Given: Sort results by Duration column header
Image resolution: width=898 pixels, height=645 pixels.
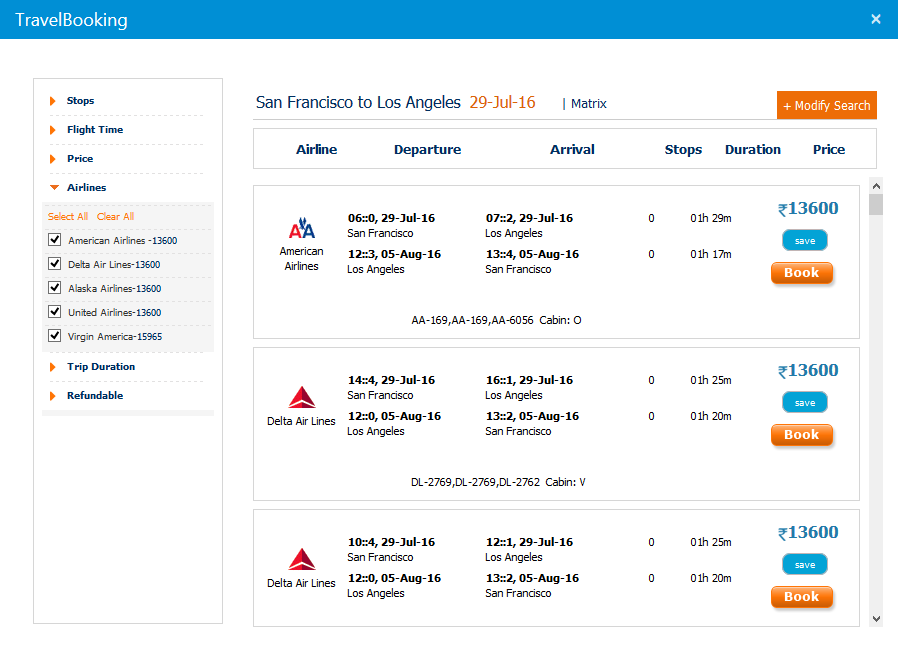Looking at the screenshot, I should 753,150.
